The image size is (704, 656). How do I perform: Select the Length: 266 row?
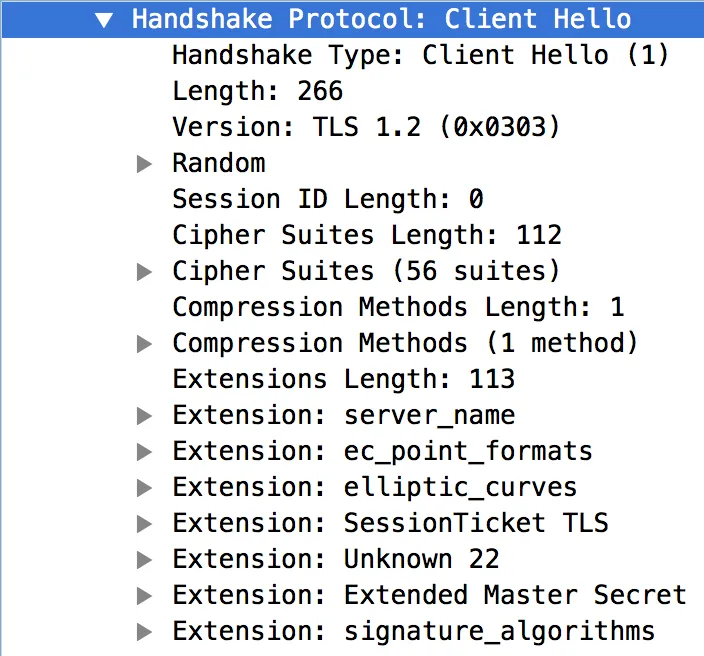point(257,91)
